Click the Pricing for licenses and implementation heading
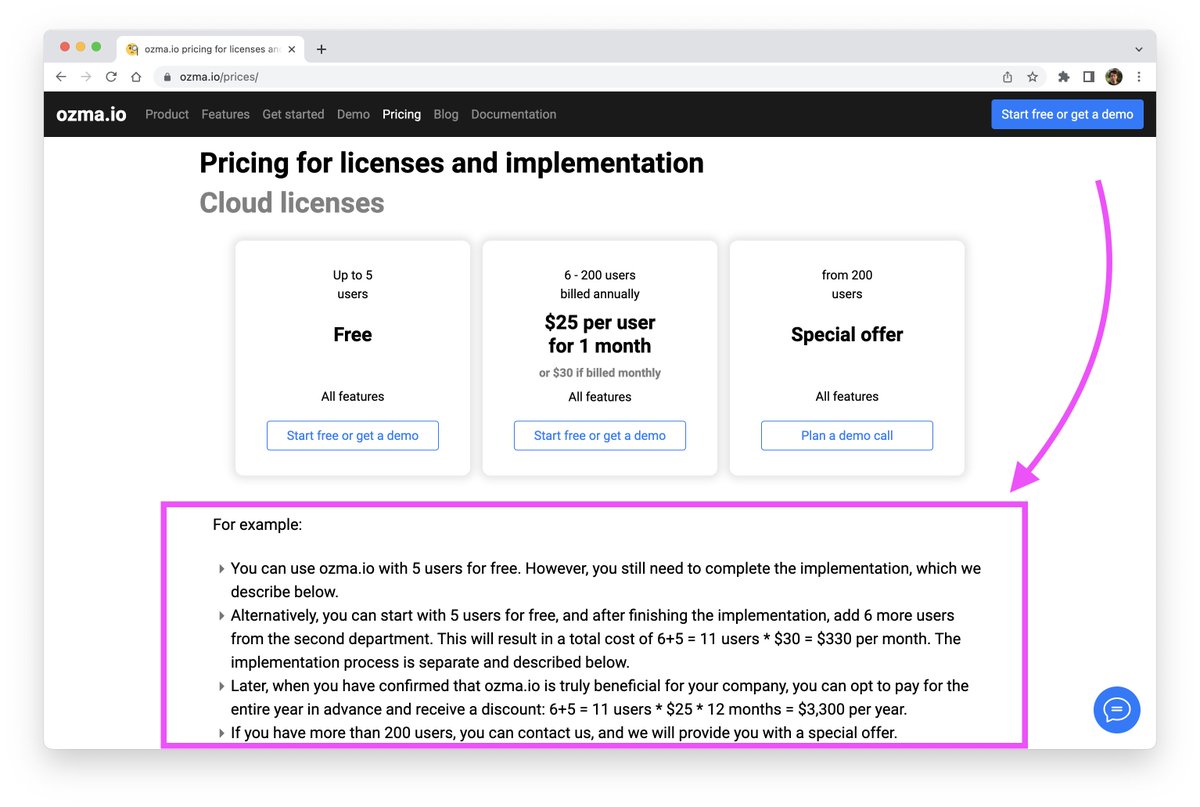Screen dimensions: 1200x807 coord(451,163)
